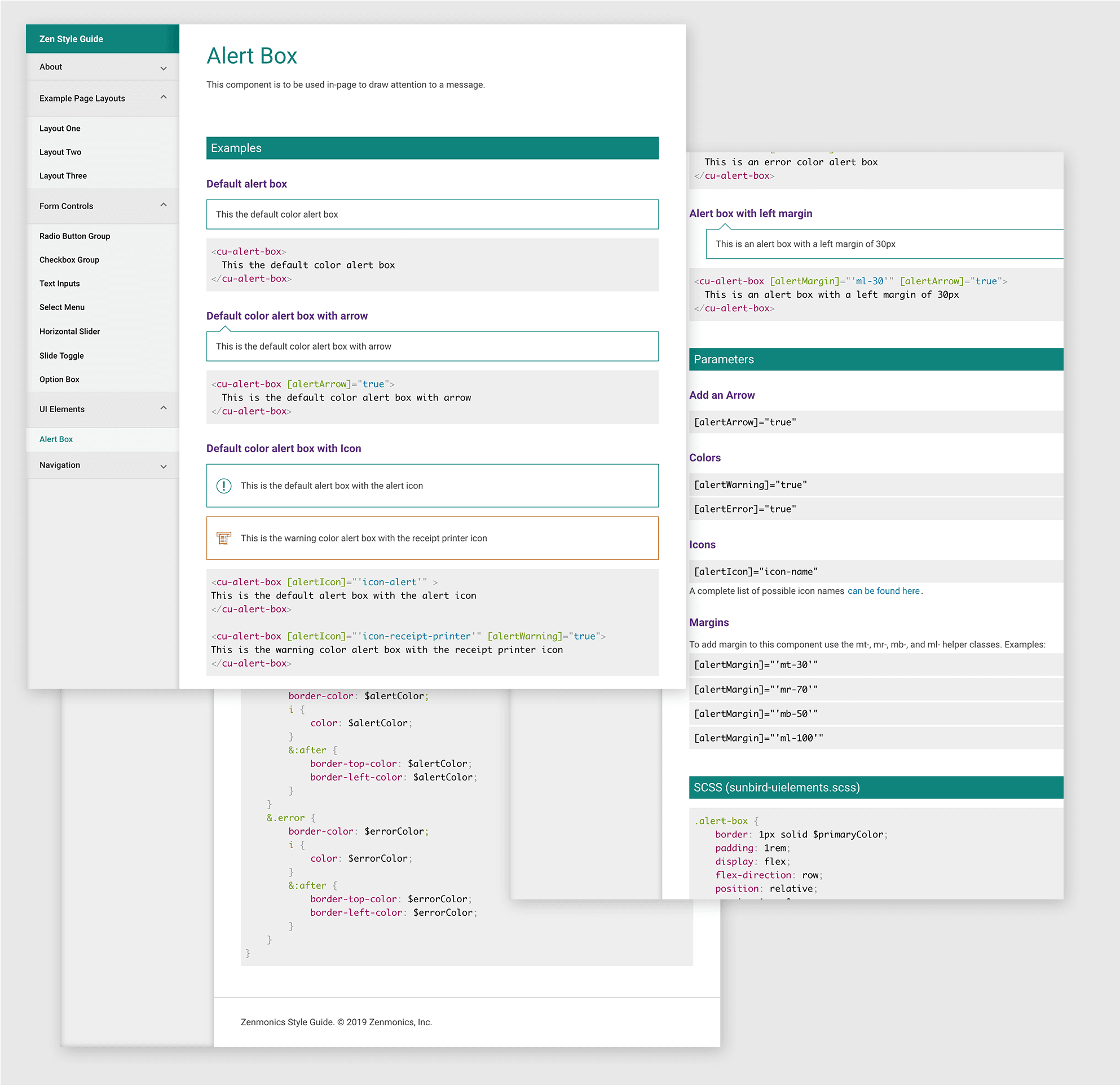
Task: Open the Layout One page
Action: click(x=59, y=129)
